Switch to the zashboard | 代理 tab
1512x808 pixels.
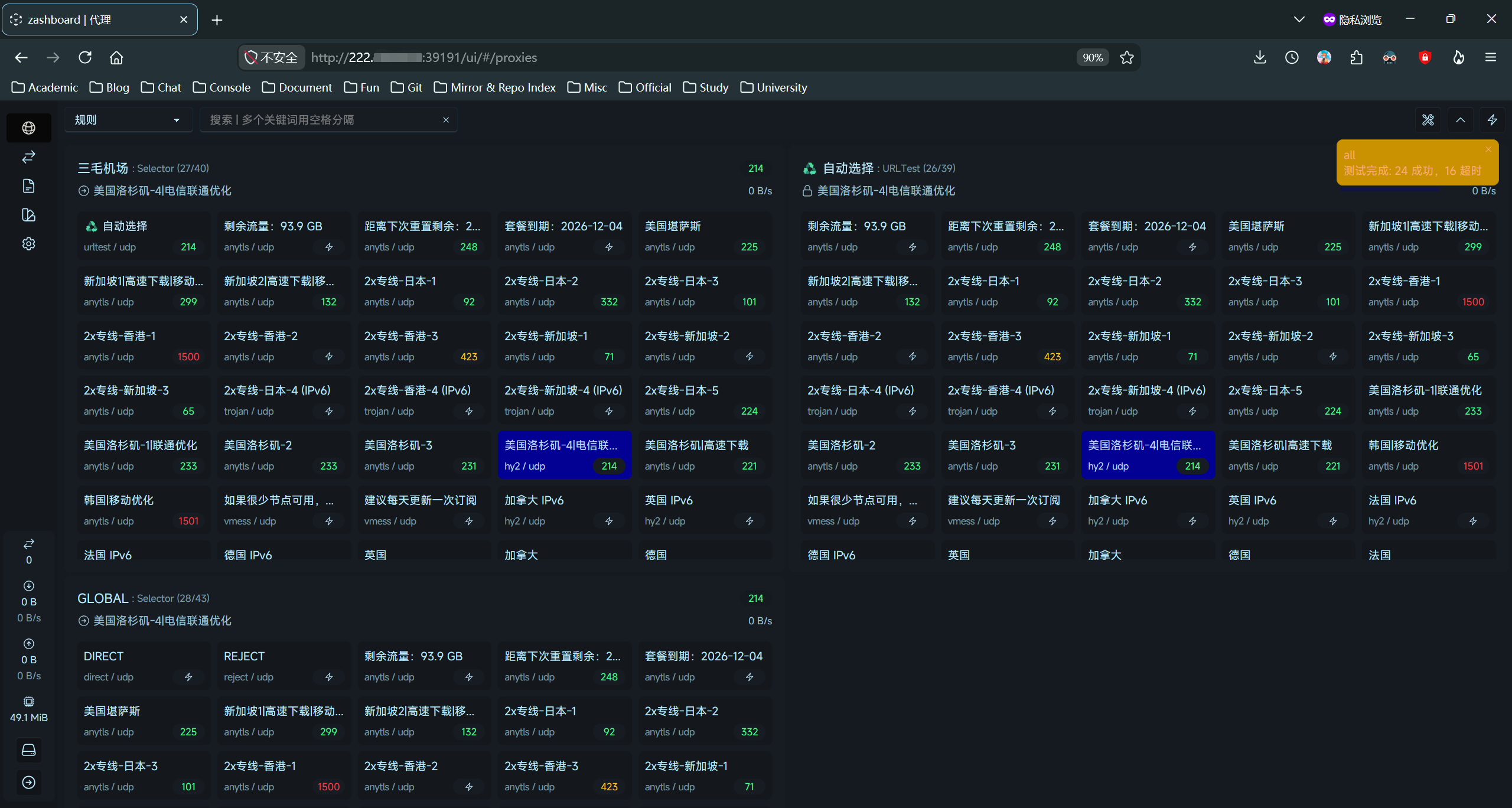pos(99,19)
